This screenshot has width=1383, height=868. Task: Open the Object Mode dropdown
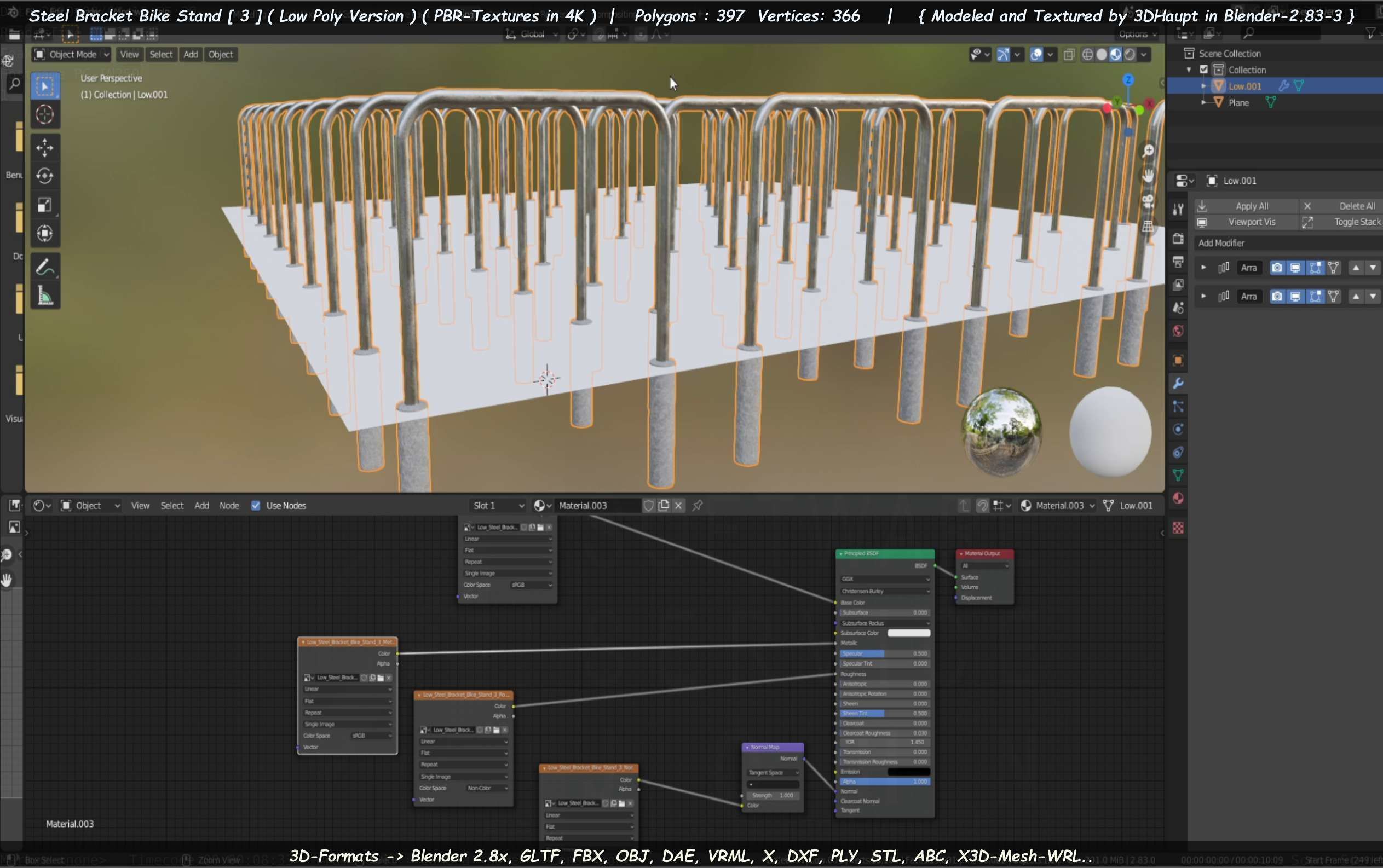coord(72,55)
